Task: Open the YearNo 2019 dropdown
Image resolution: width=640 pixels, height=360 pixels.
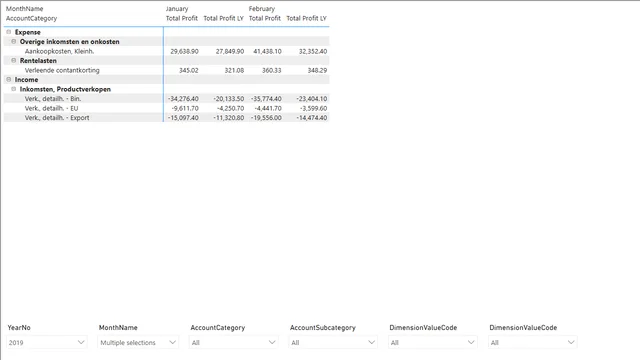Action: 47,342
